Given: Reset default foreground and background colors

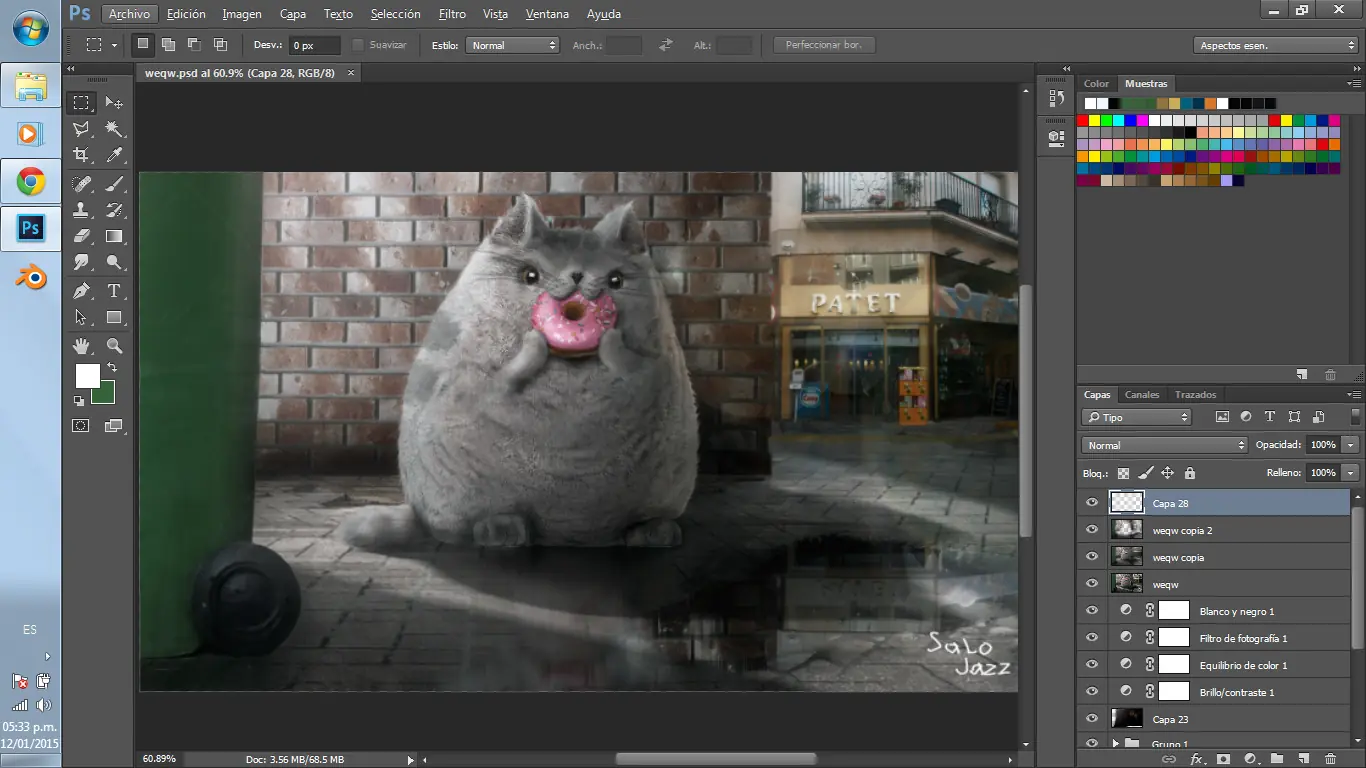Looking at the screenshot, I should point(79,401).
